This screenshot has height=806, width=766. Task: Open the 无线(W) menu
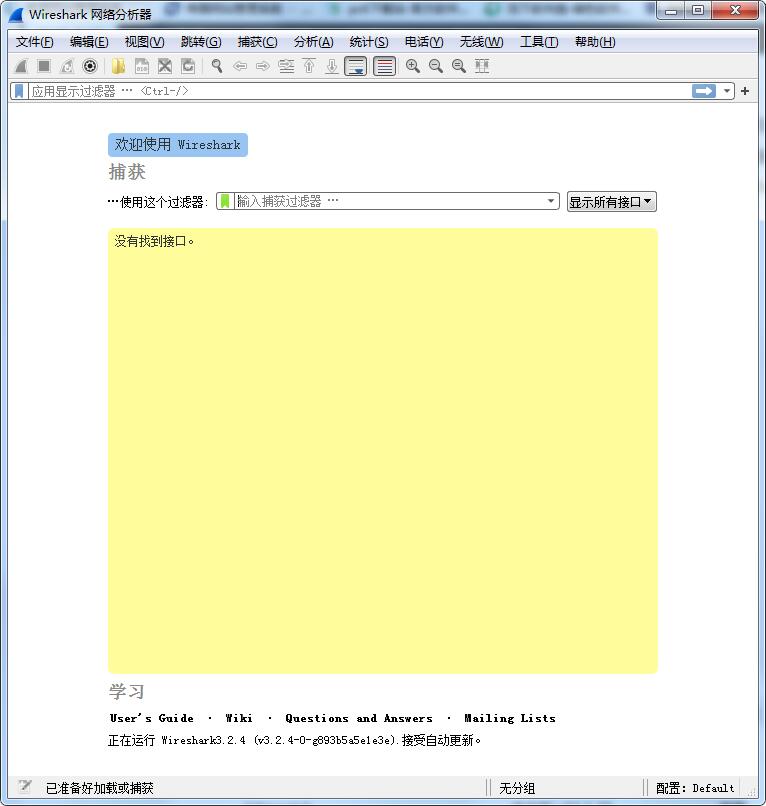pos(481,42)
